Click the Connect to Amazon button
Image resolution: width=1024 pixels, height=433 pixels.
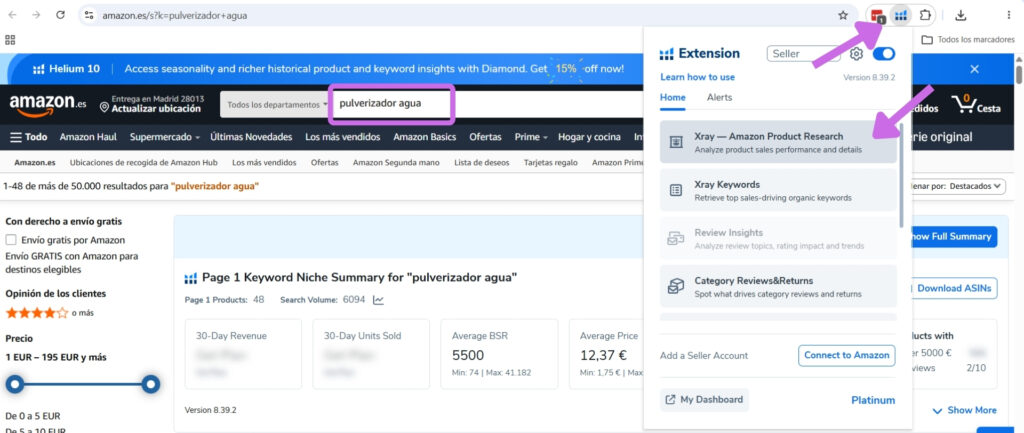[846, 355]
